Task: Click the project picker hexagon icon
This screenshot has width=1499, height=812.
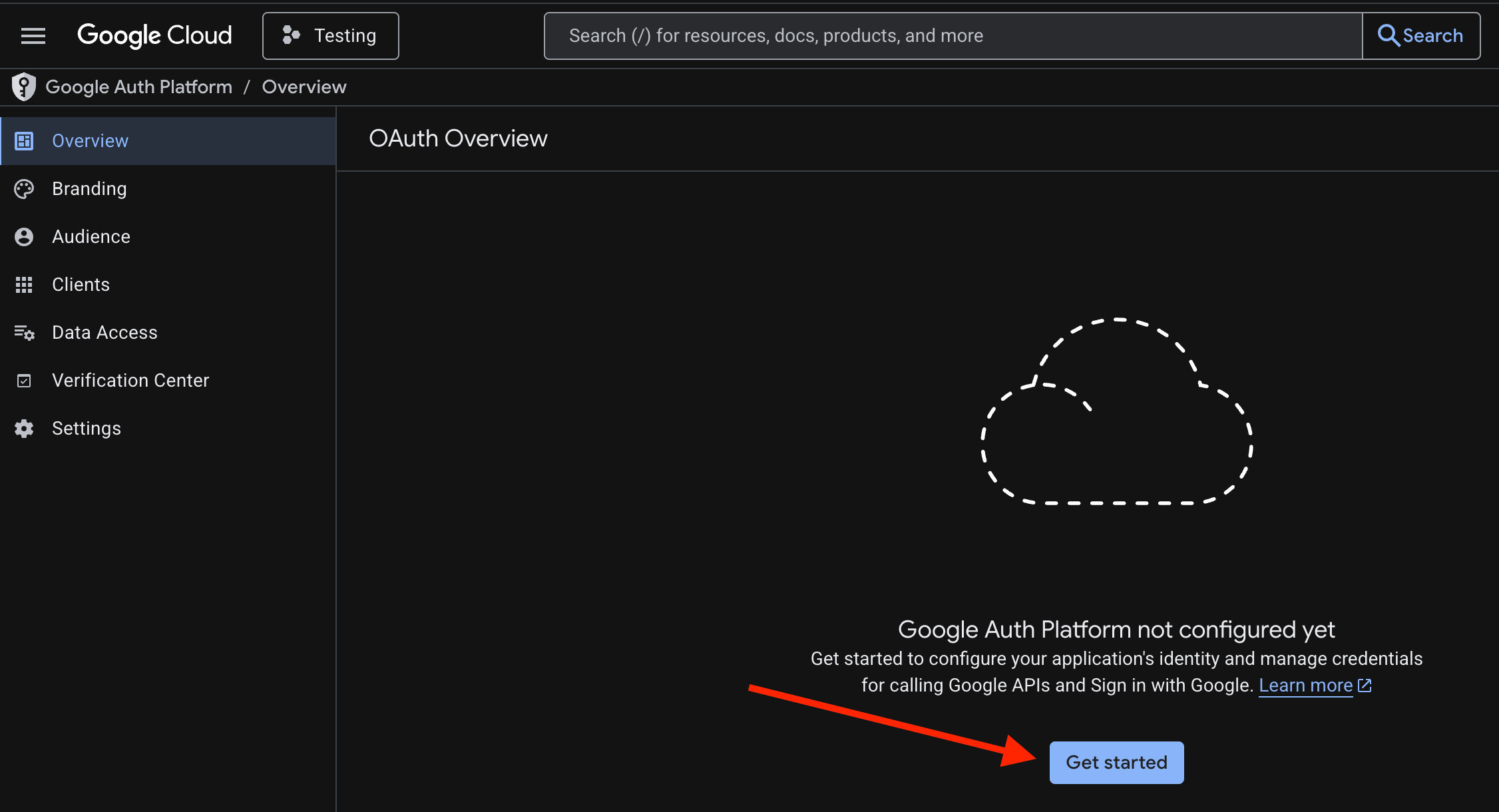Action: (x=291, y=35)
